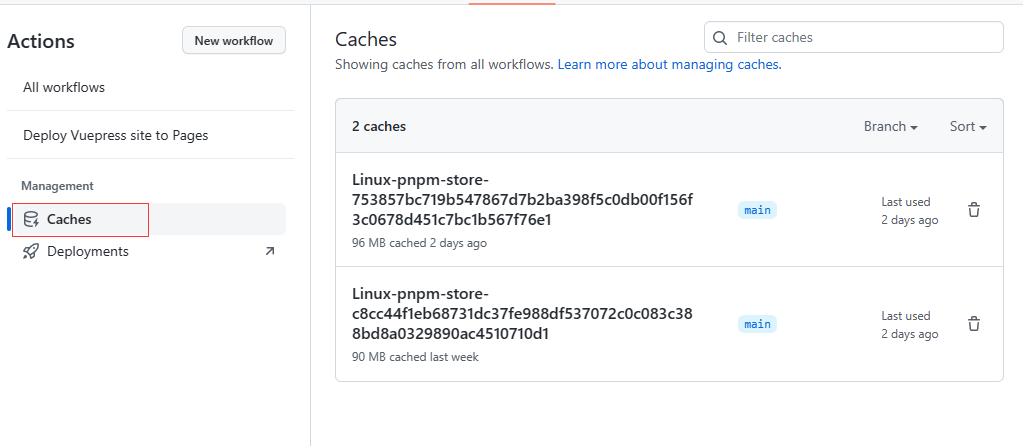Click the Caches database icon in sidebar
Viewport: 1023px width, 446px height.
[31, 219]
